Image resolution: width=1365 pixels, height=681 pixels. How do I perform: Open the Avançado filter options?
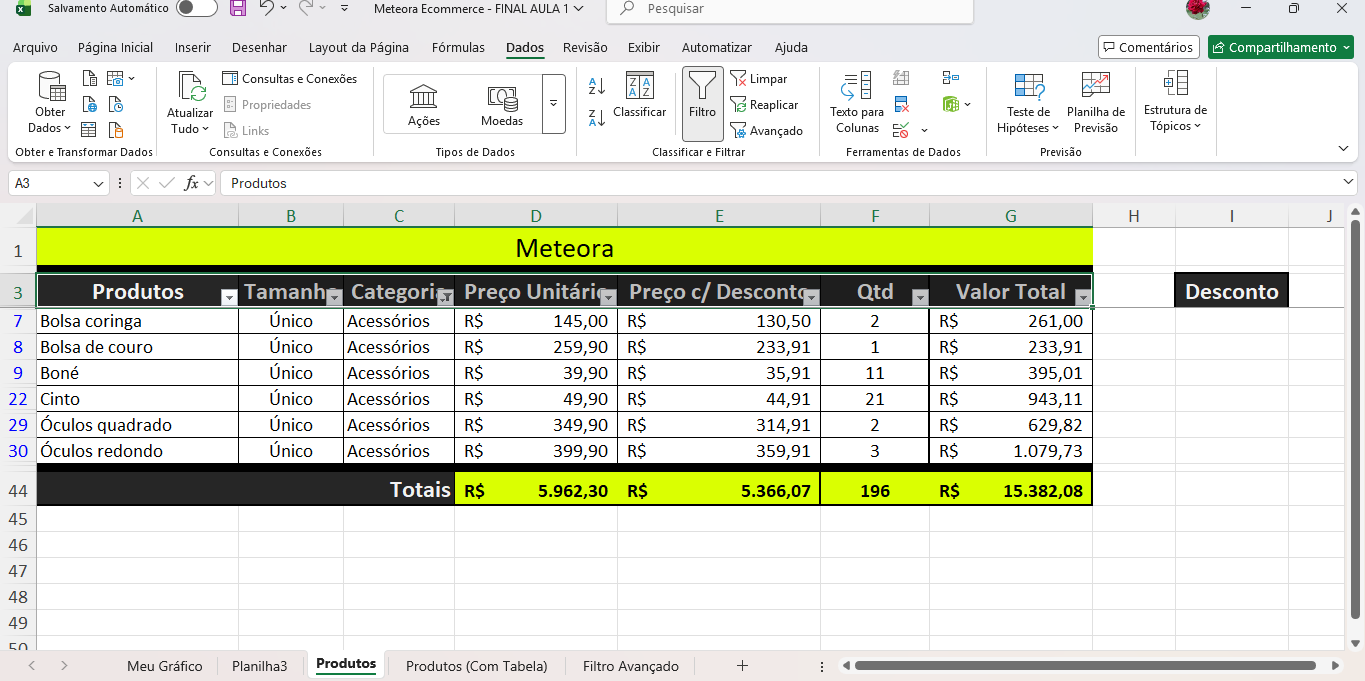pos(766,131)
